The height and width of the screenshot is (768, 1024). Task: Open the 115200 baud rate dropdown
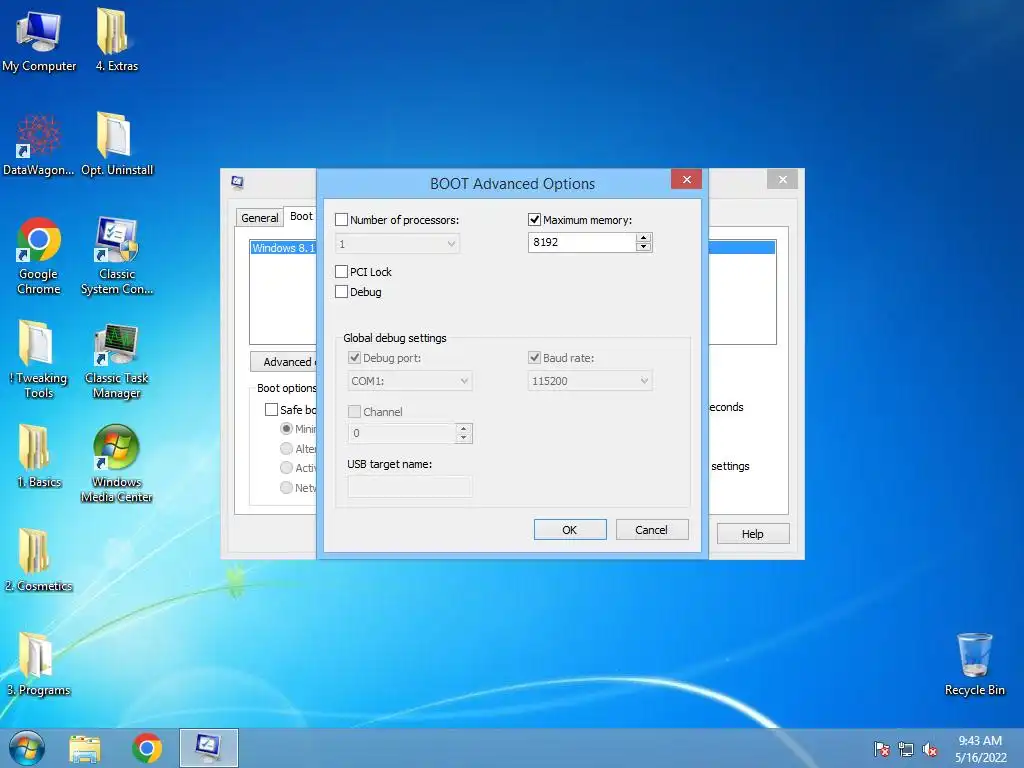(644, 381)
